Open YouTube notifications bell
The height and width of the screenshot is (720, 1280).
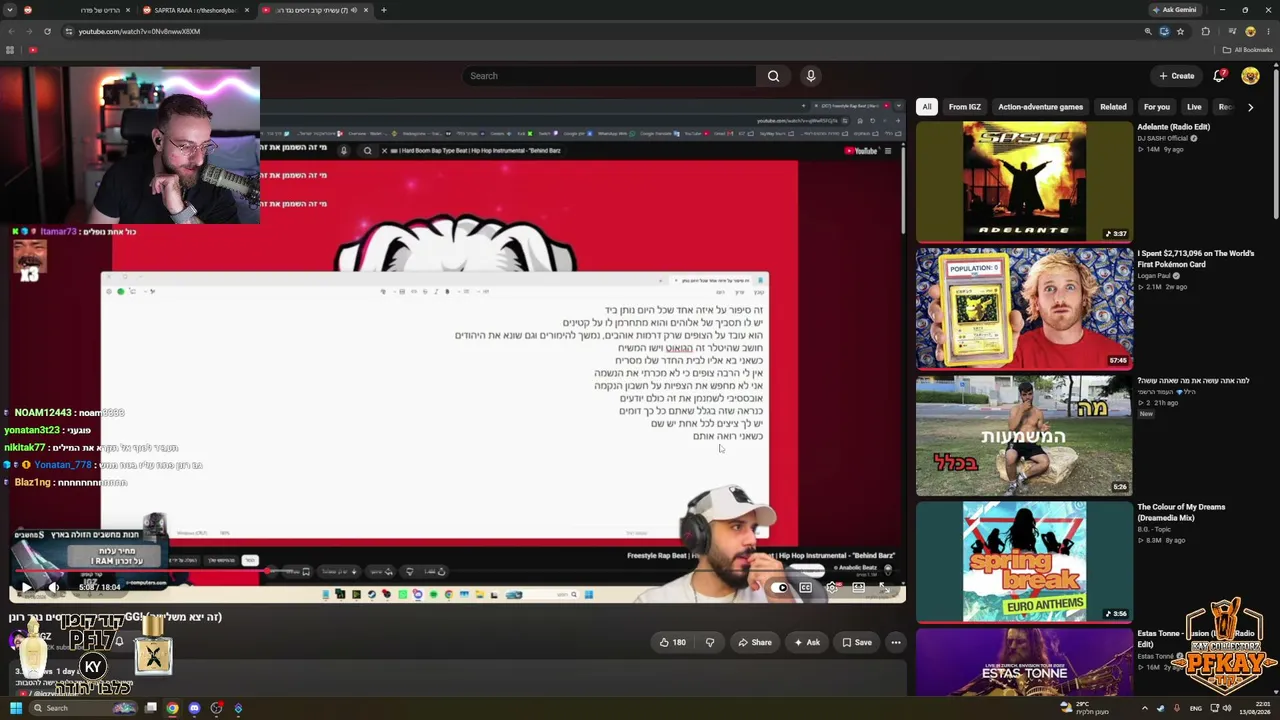tap(1219, 76)
